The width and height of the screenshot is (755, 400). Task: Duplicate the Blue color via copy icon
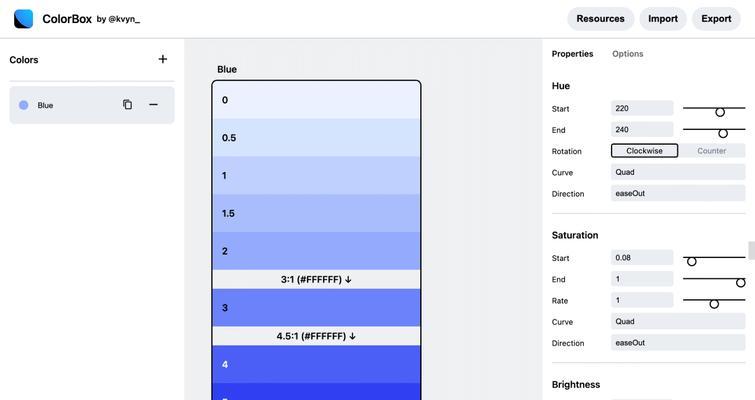(127, 104)
